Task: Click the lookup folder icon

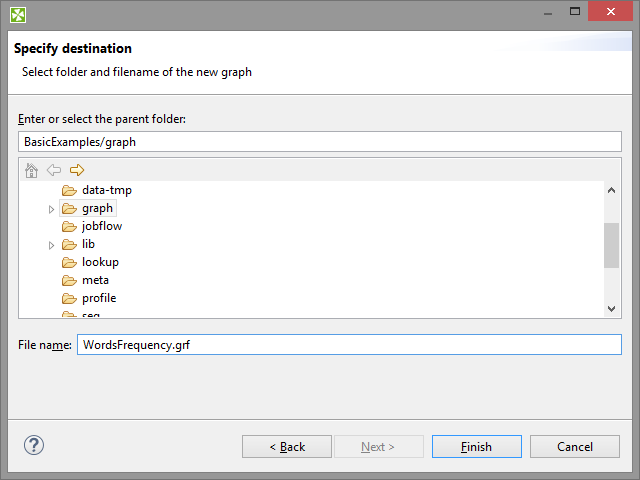Action: pyautogui.click(x=69, y=262)
